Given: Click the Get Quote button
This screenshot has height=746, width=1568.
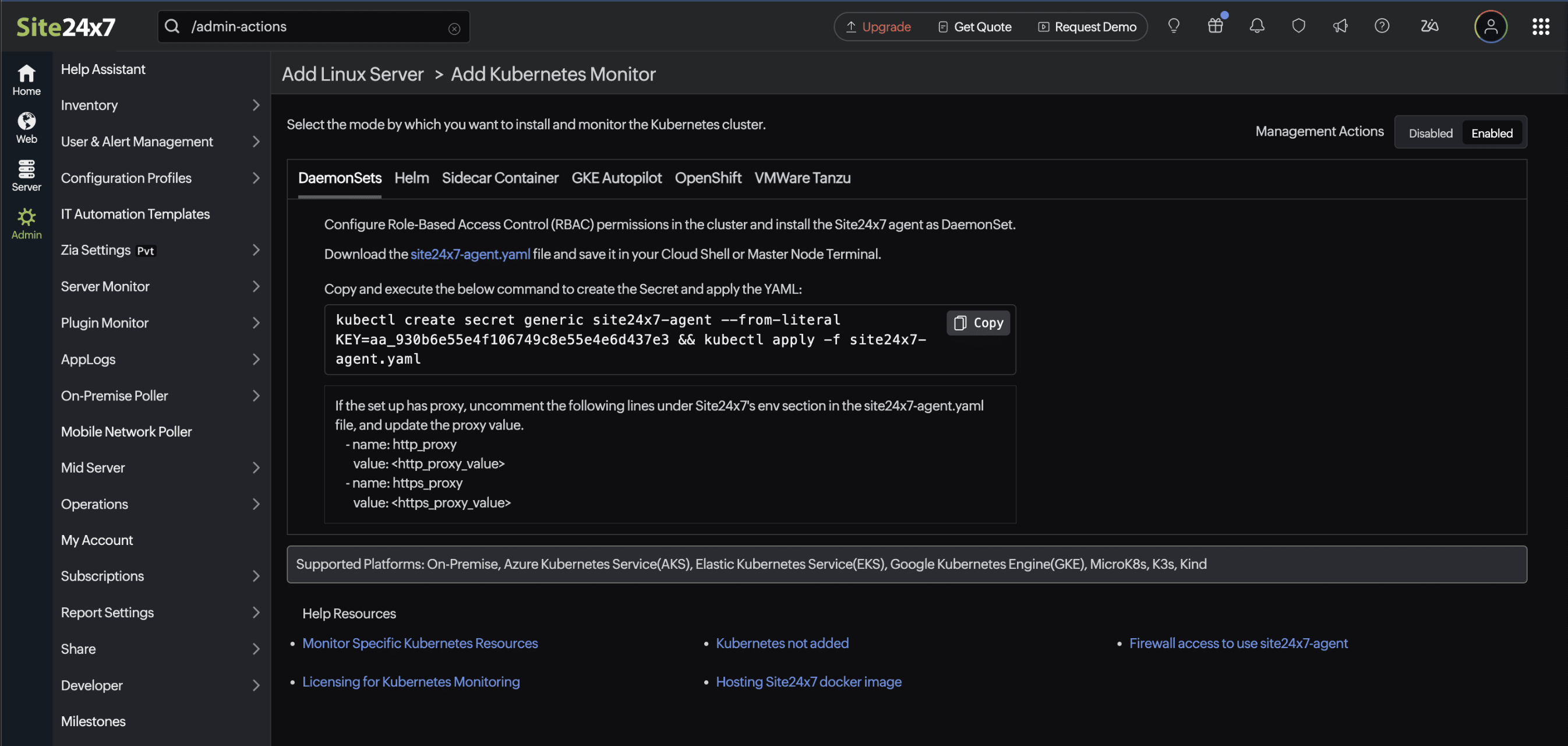Looking at the screenshot, I should (x=975, y=27).
